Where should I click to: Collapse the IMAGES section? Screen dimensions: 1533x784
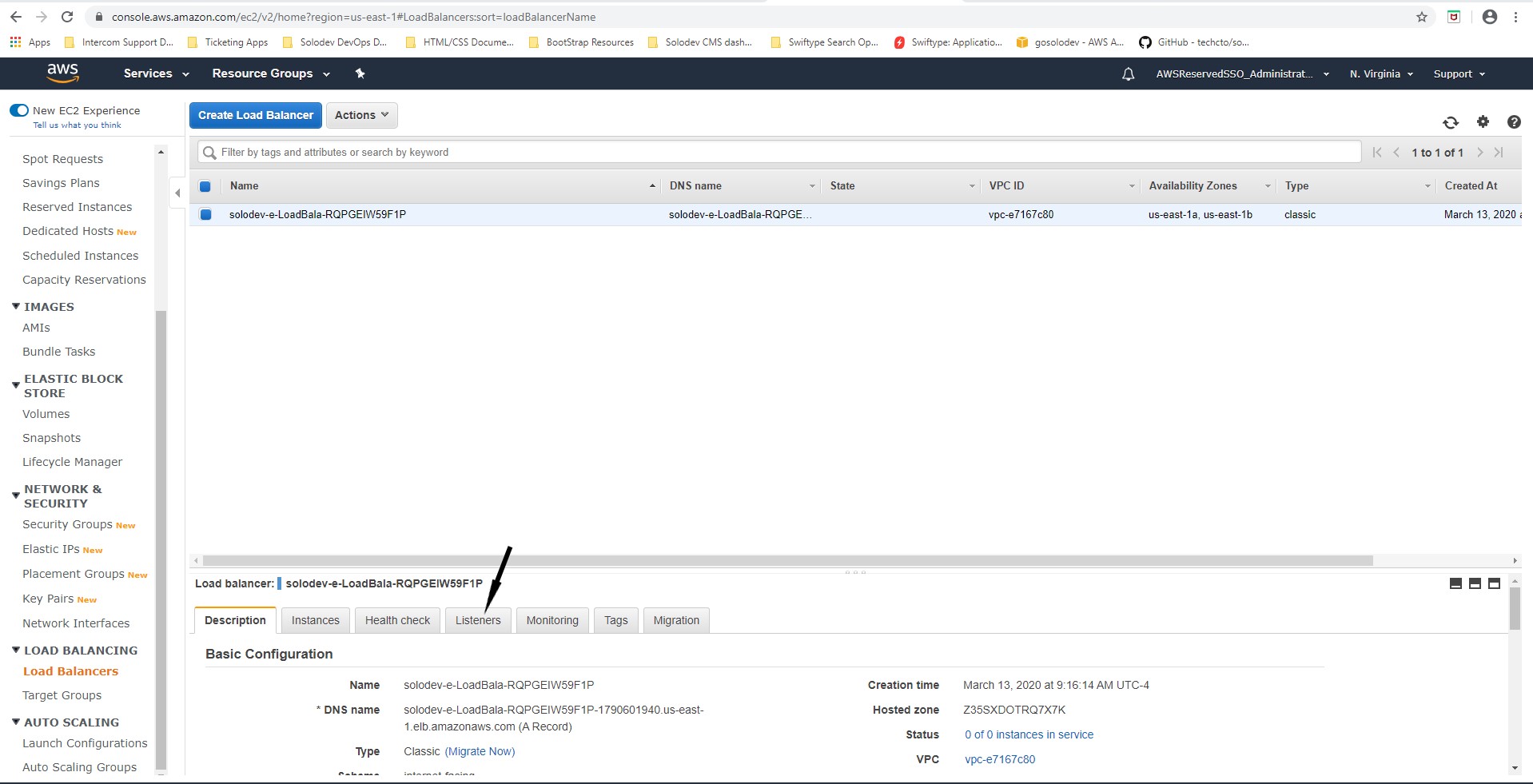(16, 306)
